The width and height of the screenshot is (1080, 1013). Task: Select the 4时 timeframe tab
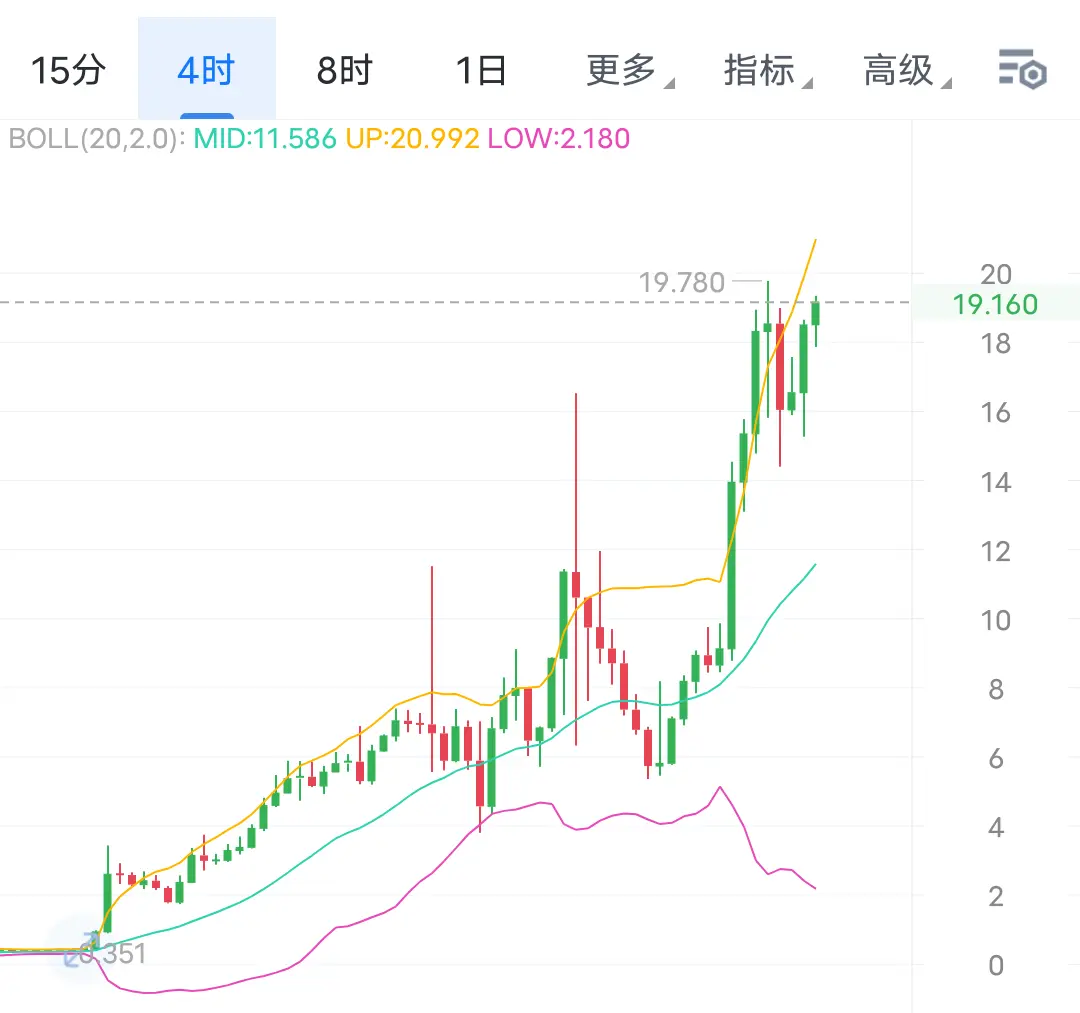tap(207, 69)
